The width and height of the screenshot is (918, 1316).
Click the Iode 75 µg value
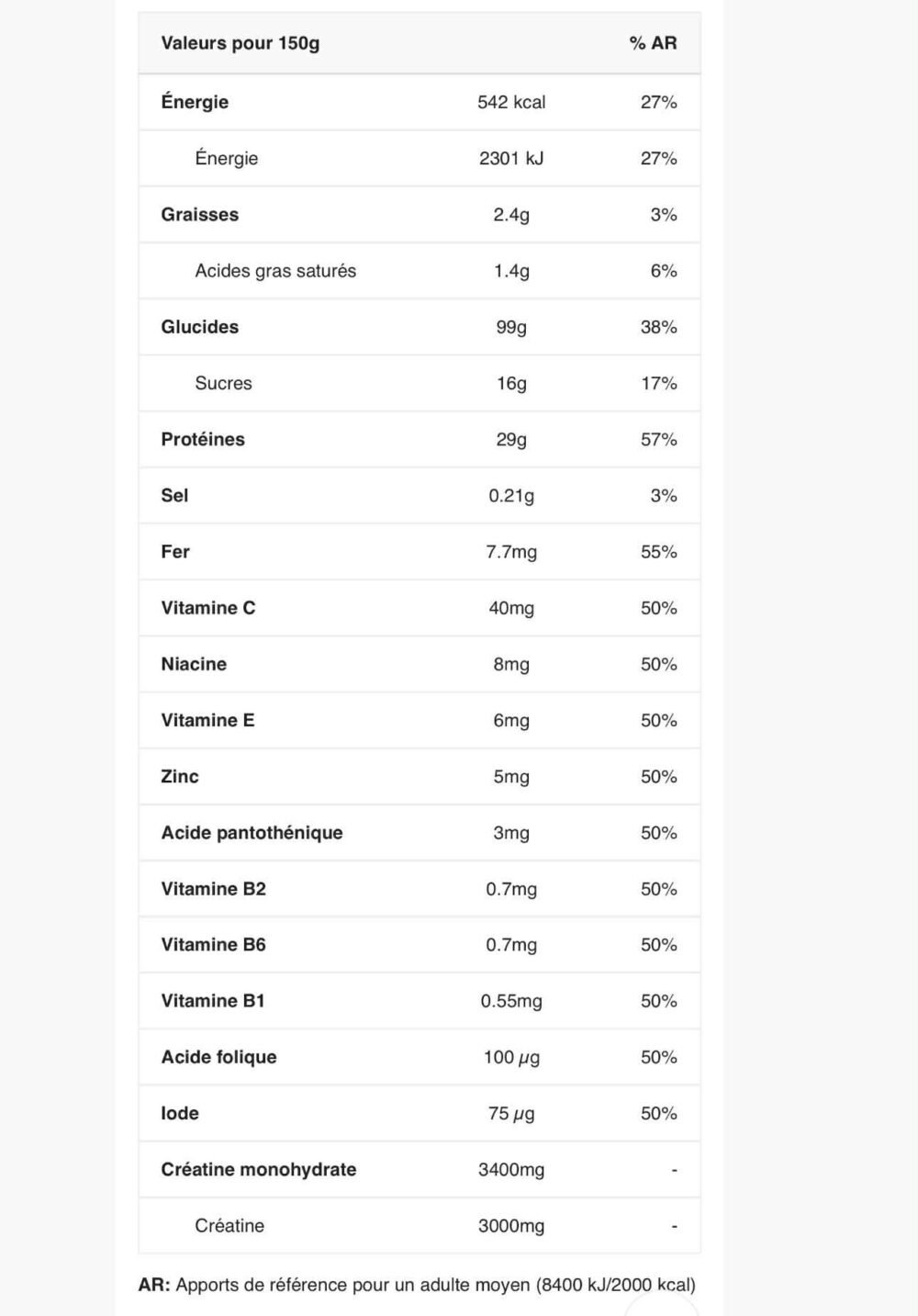coord(511,1113)
